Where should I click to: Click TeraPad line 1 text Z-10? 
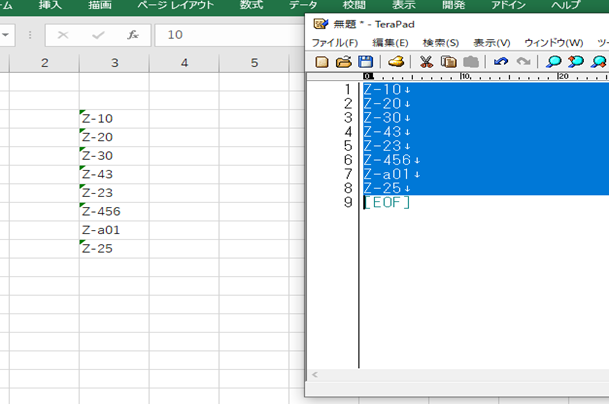[382, 90]
